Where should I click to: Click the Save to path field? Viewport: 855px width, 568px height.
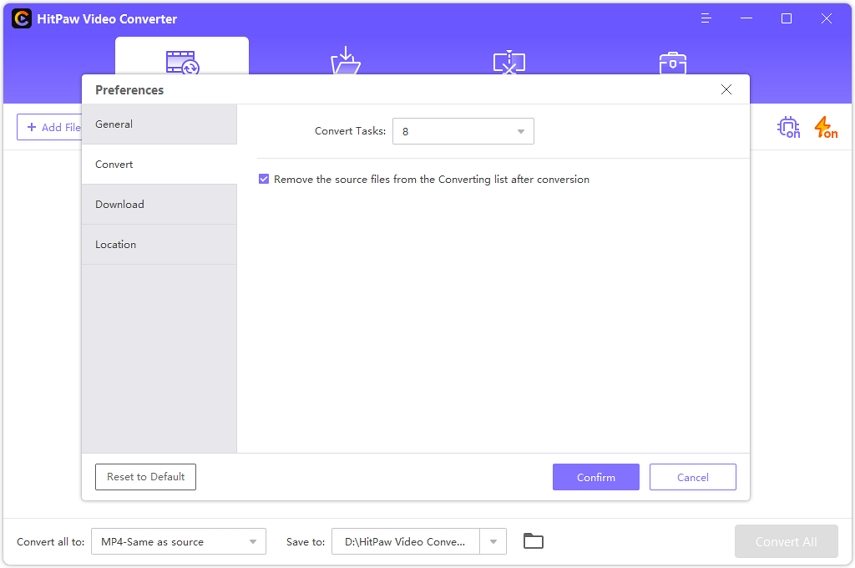click(x=405, y=541)
